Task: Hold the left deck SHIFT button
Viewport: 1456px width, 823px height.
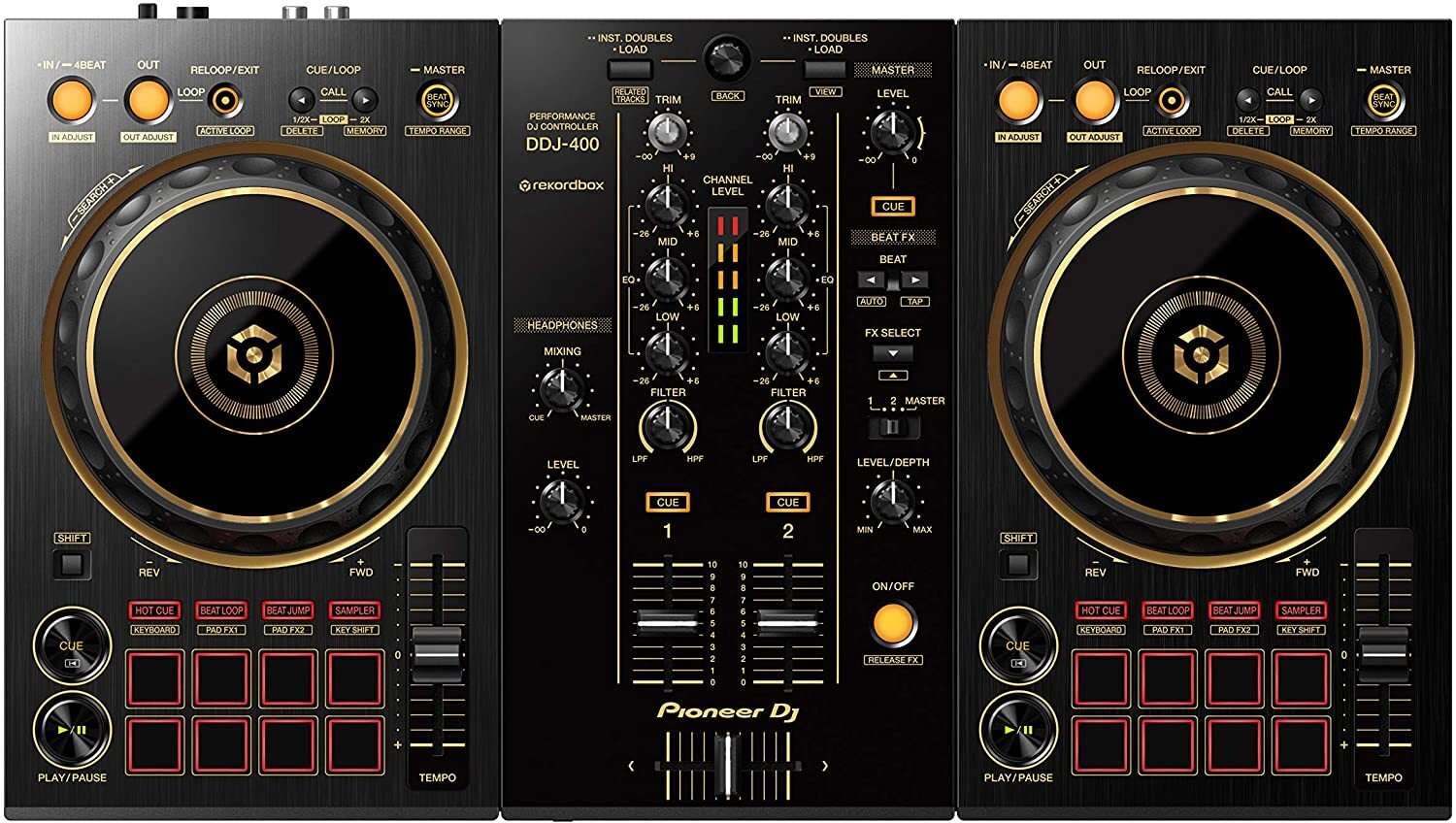Action: pos(71,564)
